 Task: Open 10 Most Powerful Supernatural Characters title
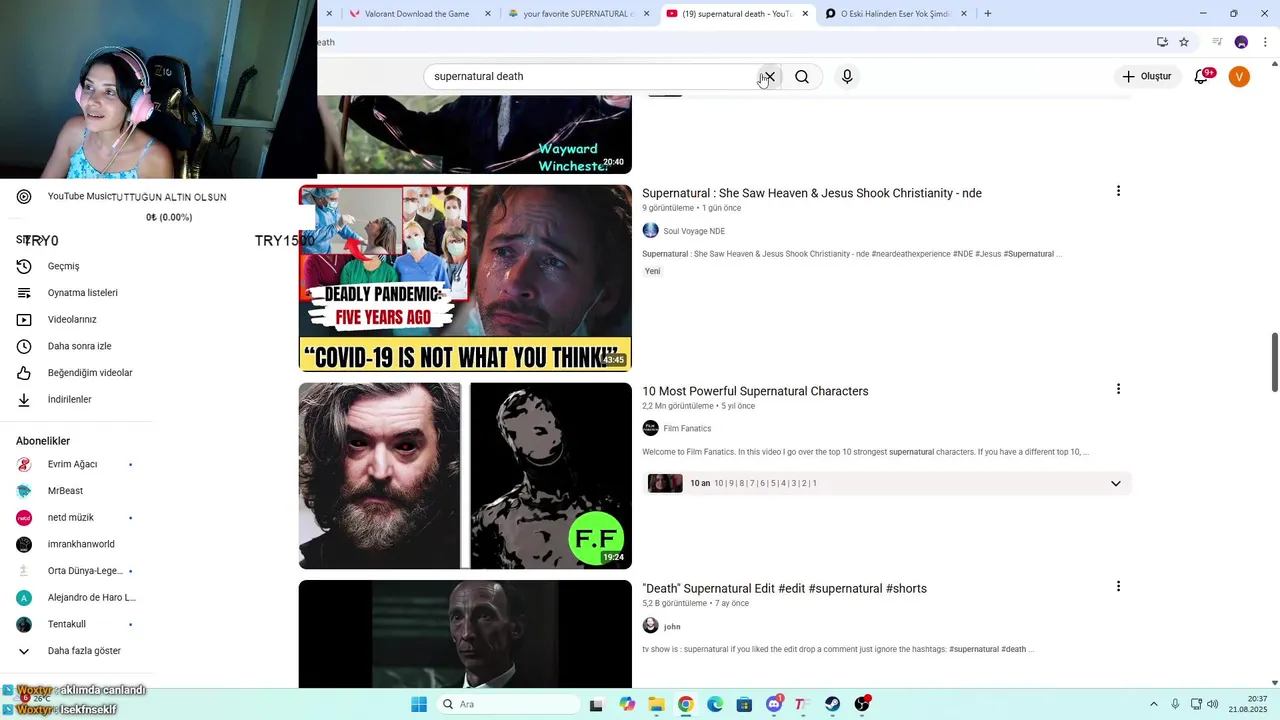pos(755,391)
